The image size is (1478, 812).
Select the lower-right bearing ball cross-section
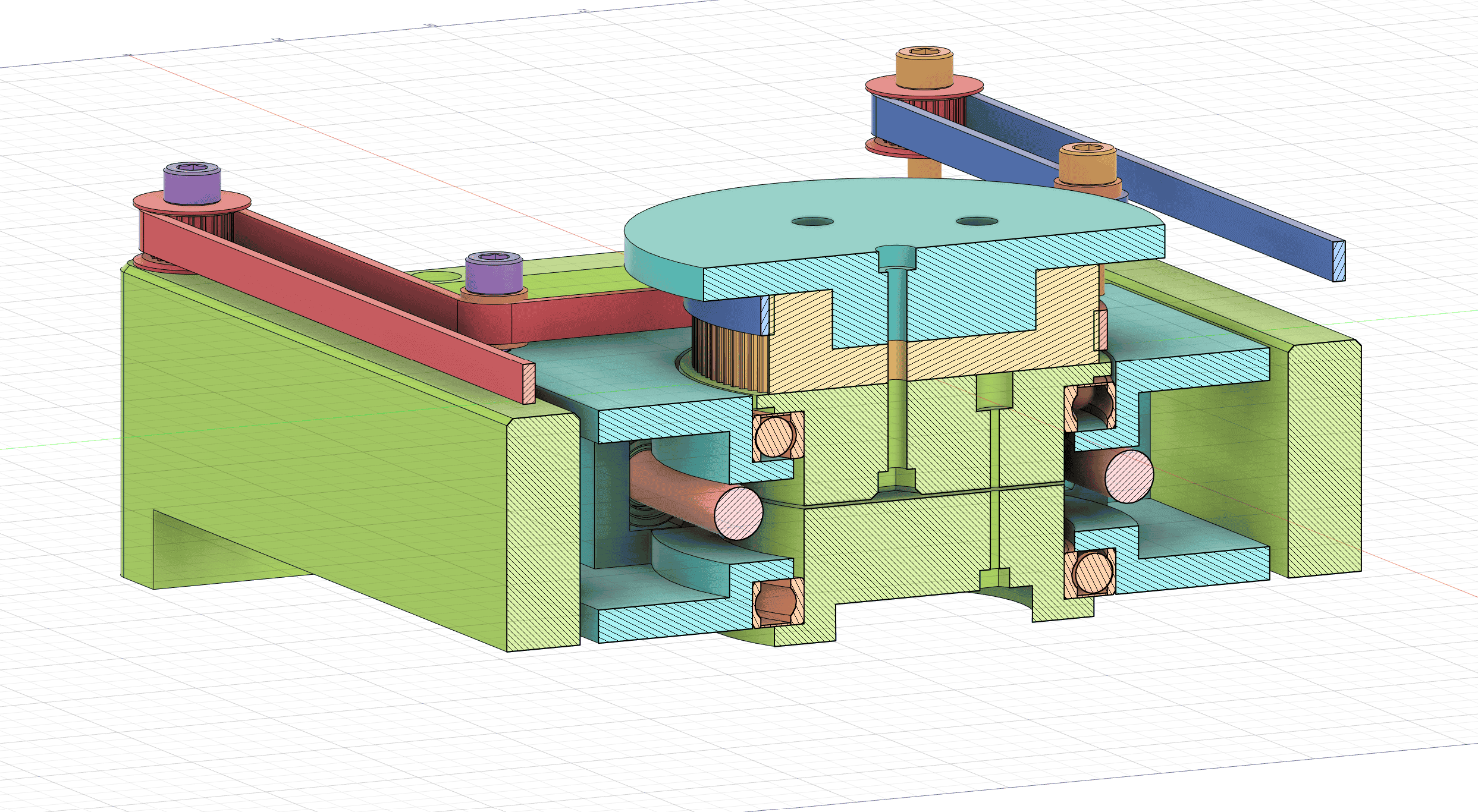pos(1093,572)
